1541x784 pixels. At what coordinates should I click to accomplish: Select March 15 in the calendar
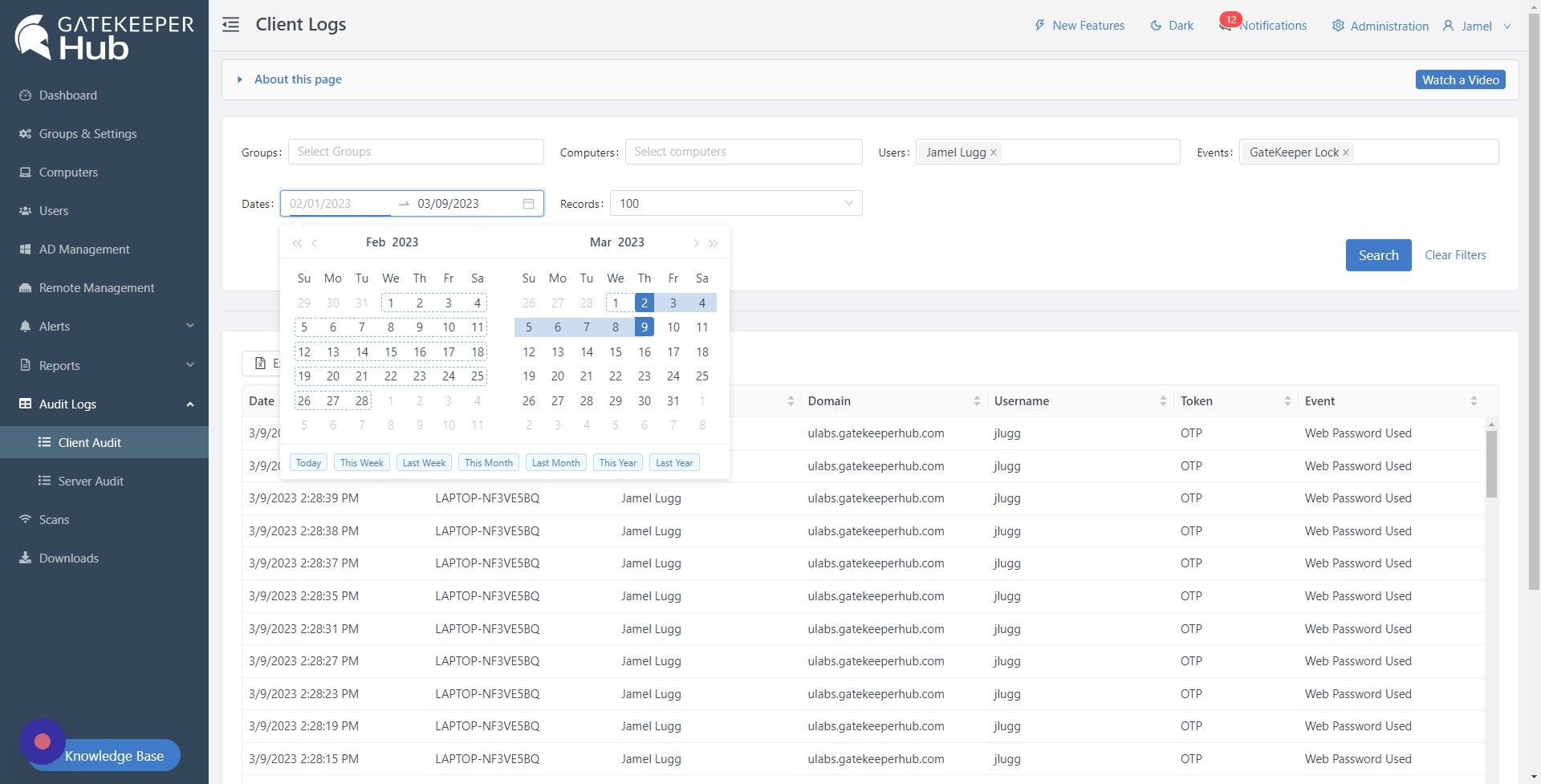616,351
